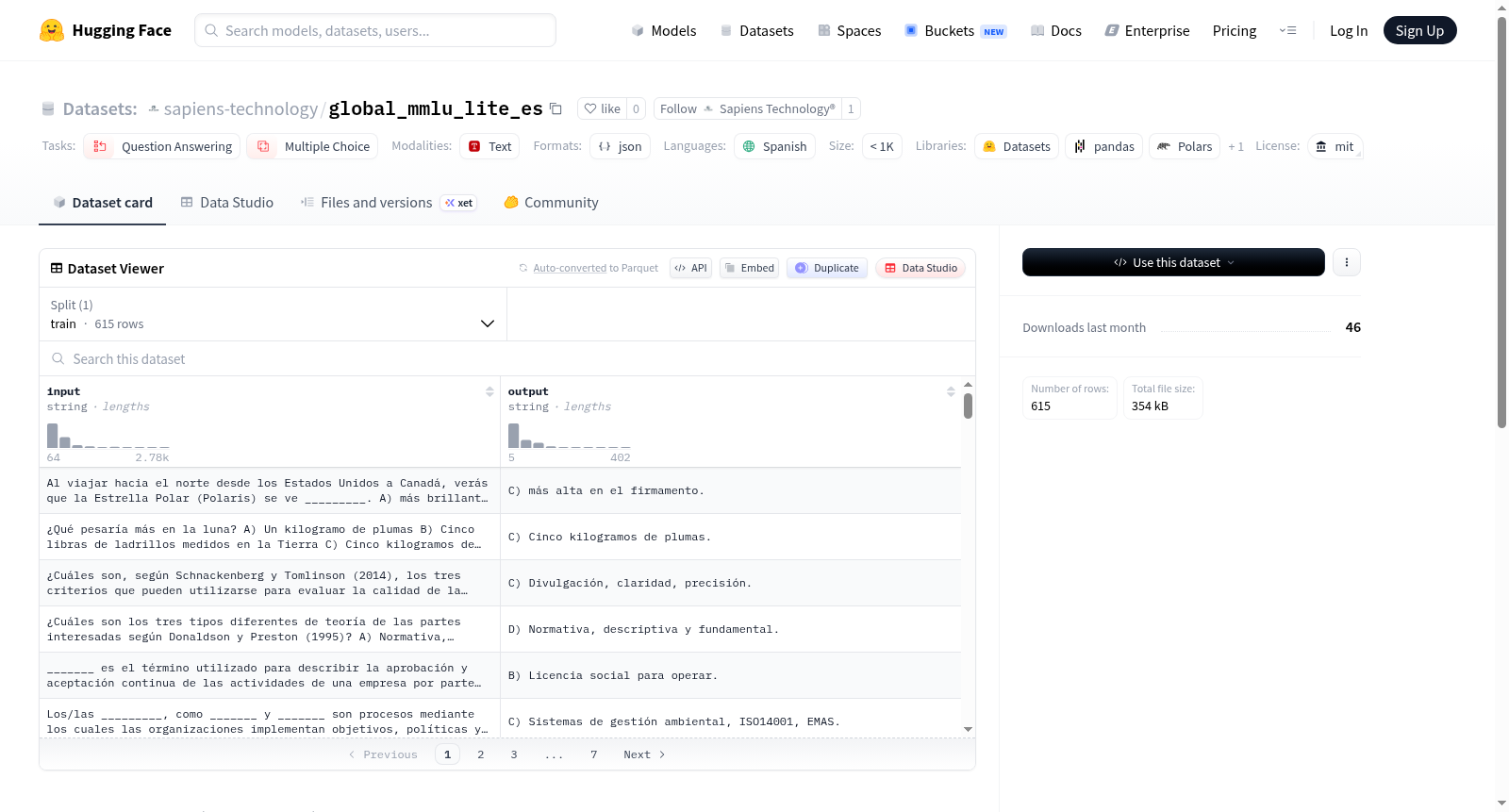Image resolution: width=1509 pixels, height=812 pixels.
Task: Click the table scrollbar down arrow
Action: (x=968, y=729)
